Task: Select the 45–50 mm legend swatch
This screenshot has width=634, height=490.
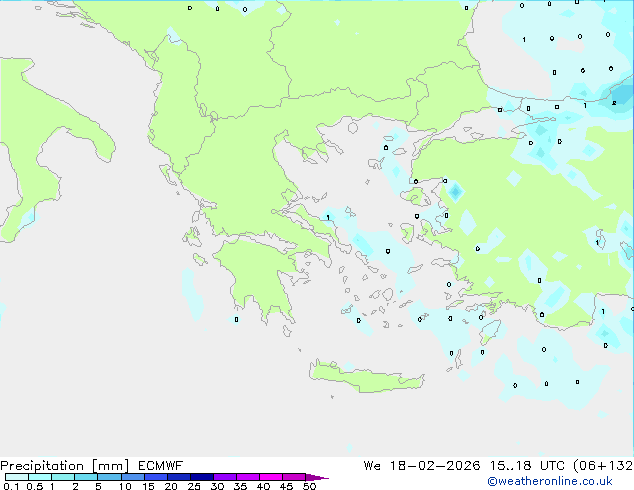Action: [x=294, y=477]
